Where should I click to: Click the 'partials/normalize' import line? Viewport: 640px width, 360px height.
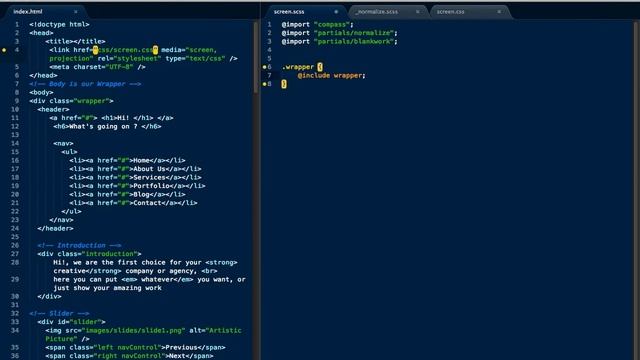(339, 33)
